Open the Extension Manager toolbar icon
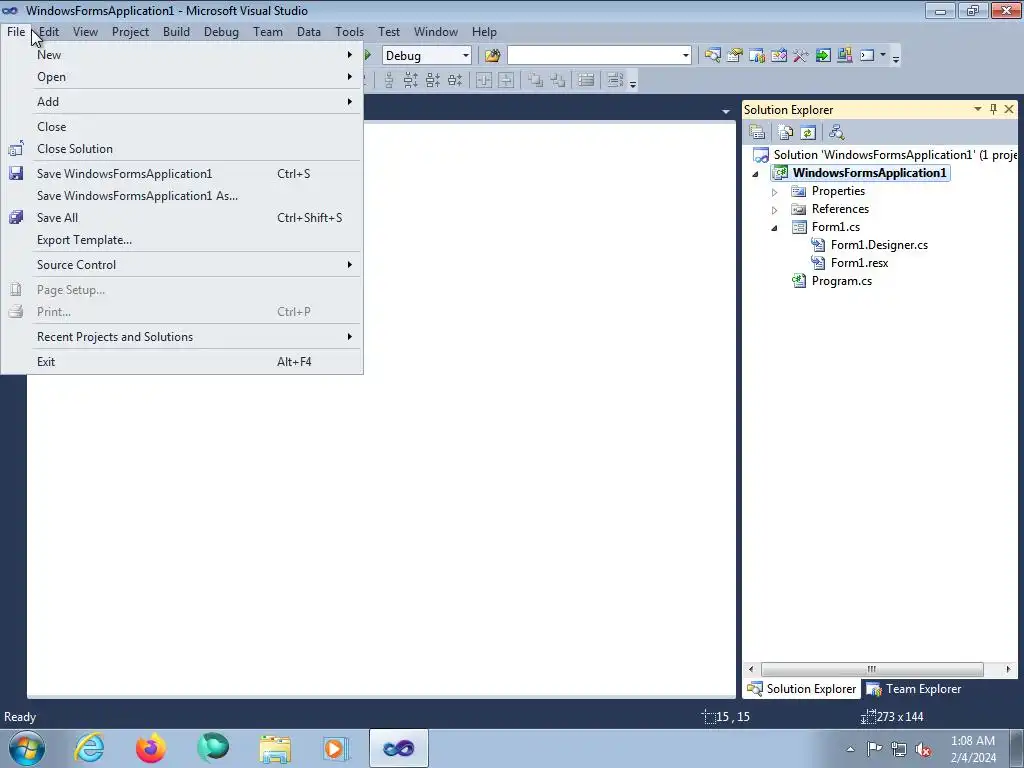Viewport: 1024px width, 768px height. click(844, 56)
